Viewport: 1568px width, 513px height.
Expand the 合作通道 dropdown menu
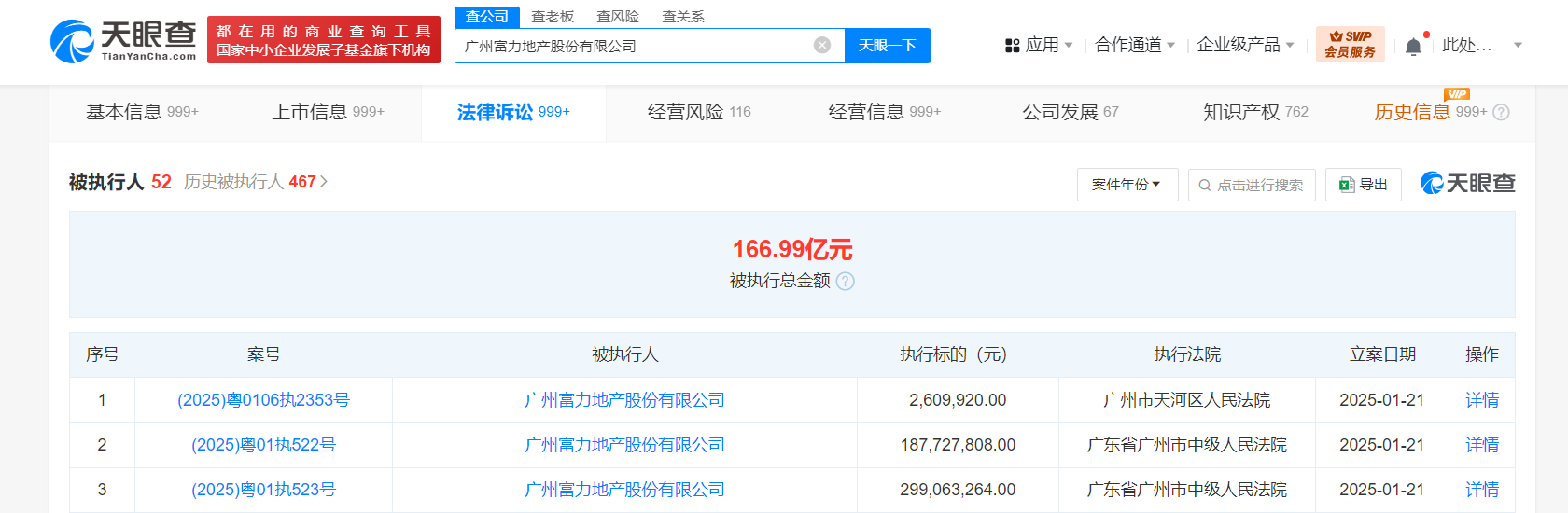(1134, 45)
